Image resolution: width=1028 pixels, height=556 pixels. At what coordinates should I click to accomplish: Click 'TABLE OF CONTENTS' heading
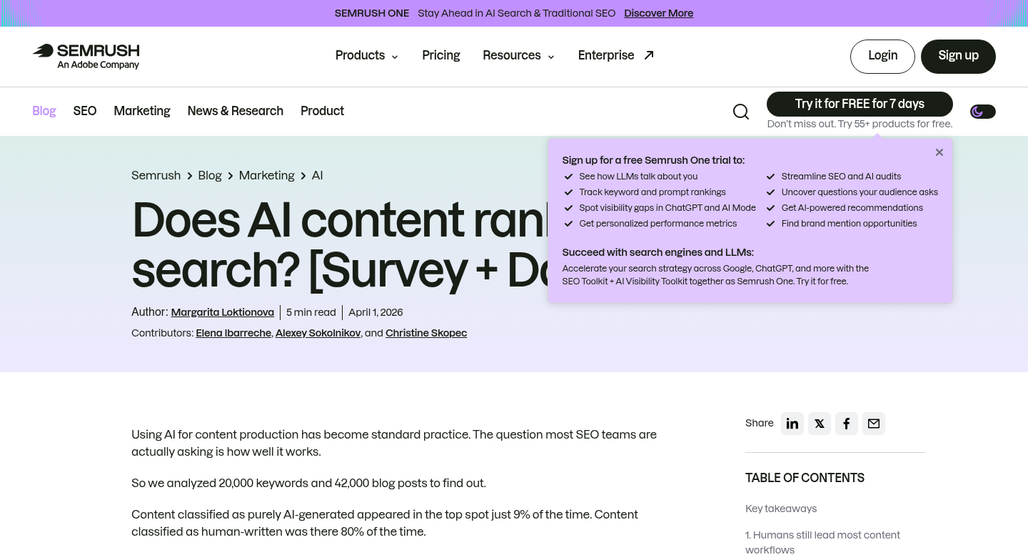coord(804,478)
